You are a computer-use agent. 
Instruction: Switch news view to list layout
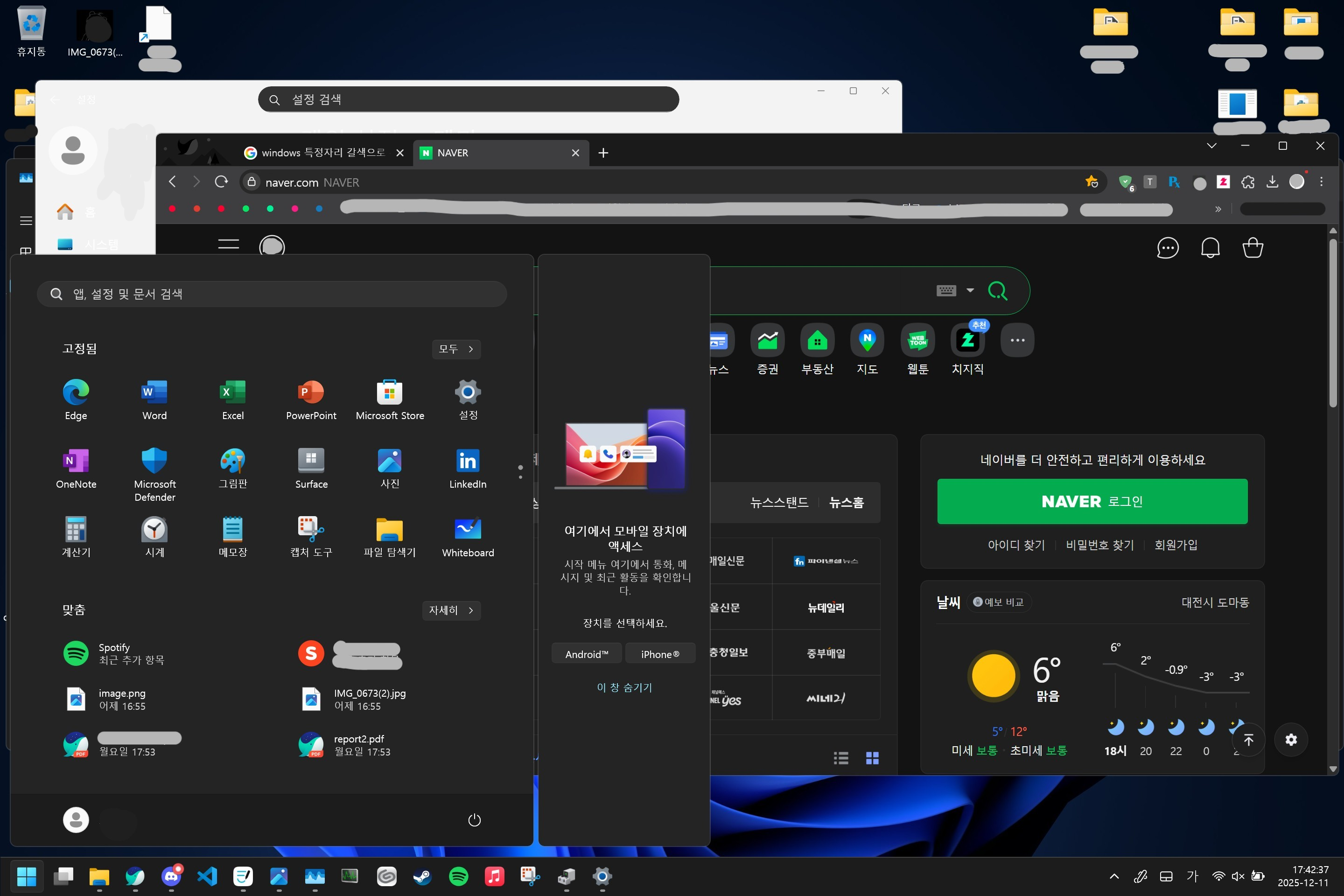pyautogui.click(x=840, y=758)
